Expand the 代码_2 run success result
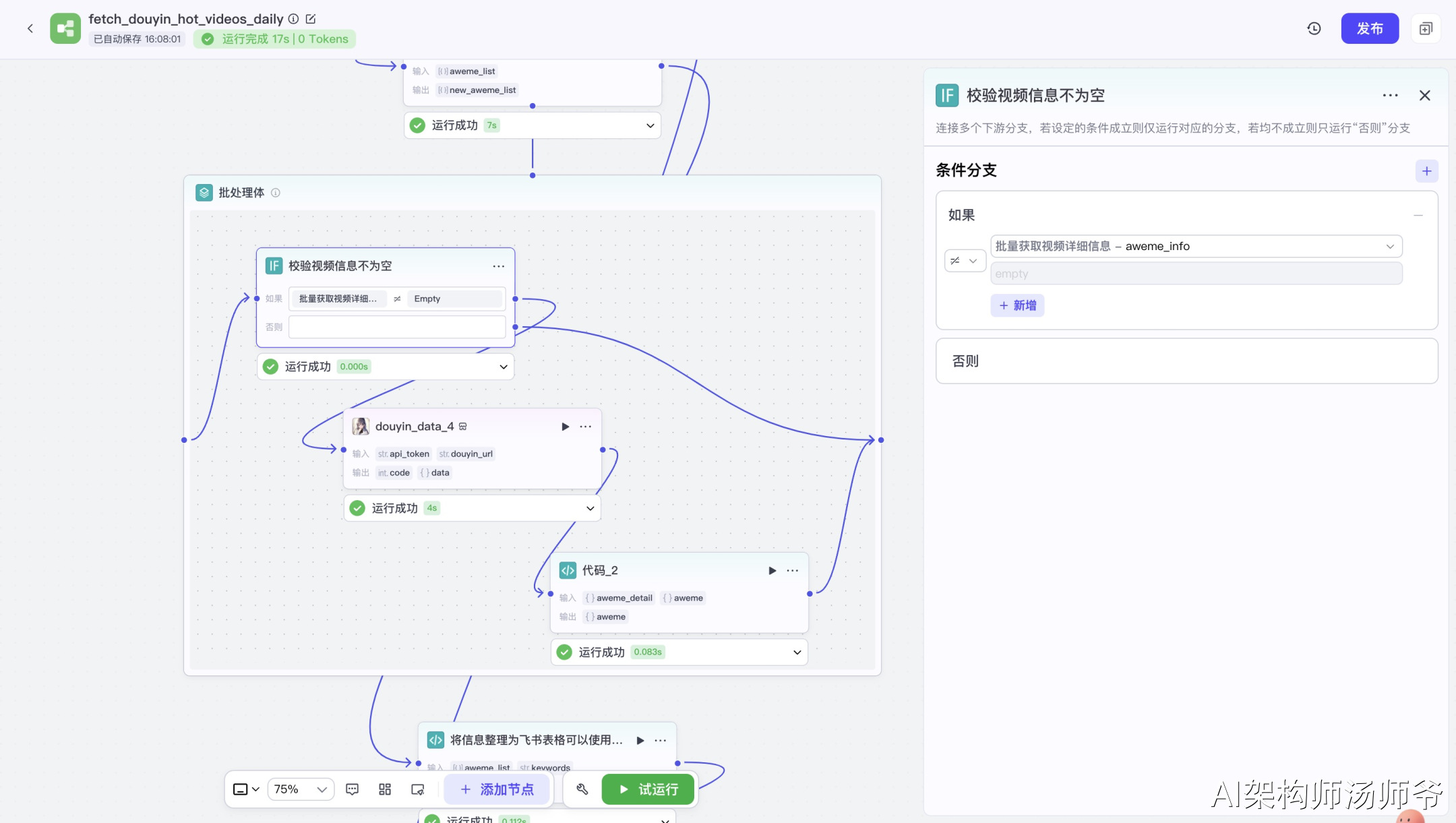 click(797, 652)
